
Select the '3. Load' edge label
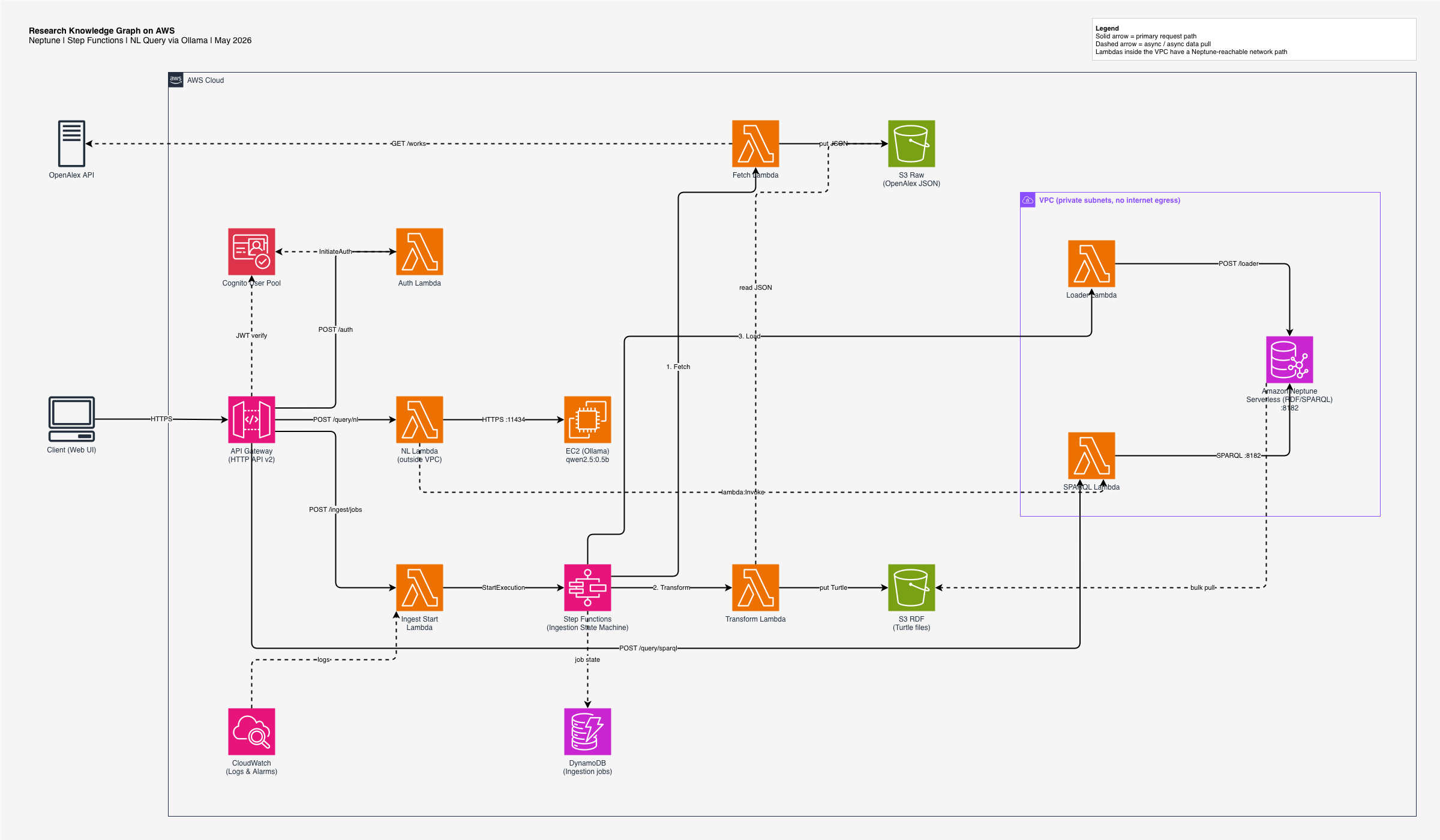click(x=749, y=336)
